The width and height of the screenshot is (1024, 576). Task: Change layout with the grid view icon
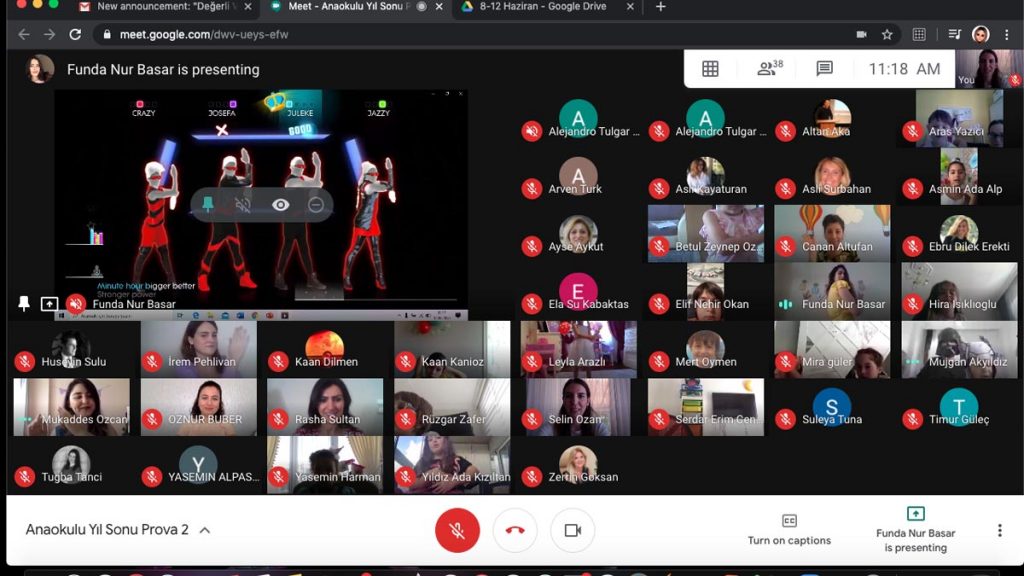[711, 69]
